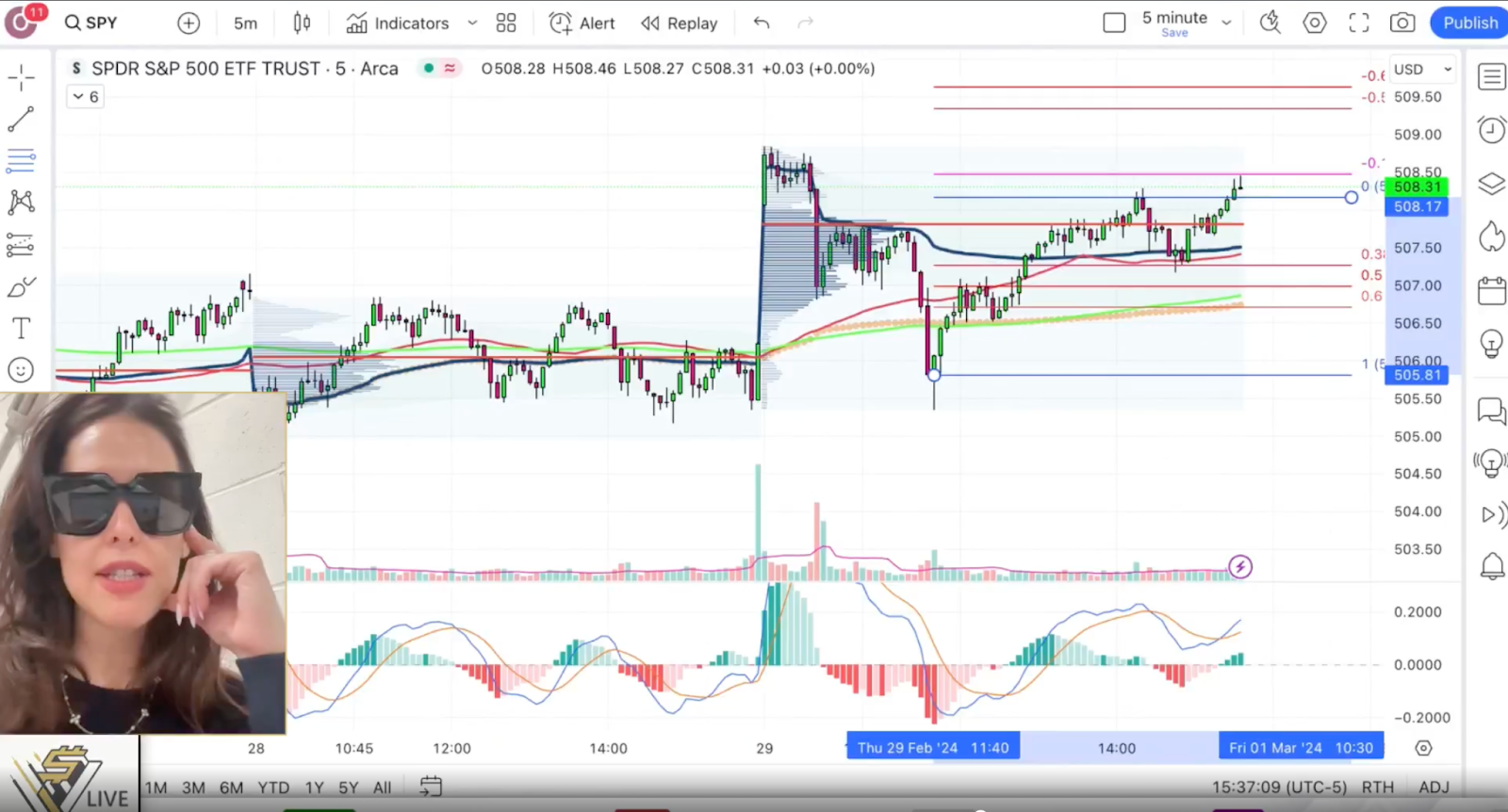Open quick search tool

pyautogui.click(x=1270, y=23)
